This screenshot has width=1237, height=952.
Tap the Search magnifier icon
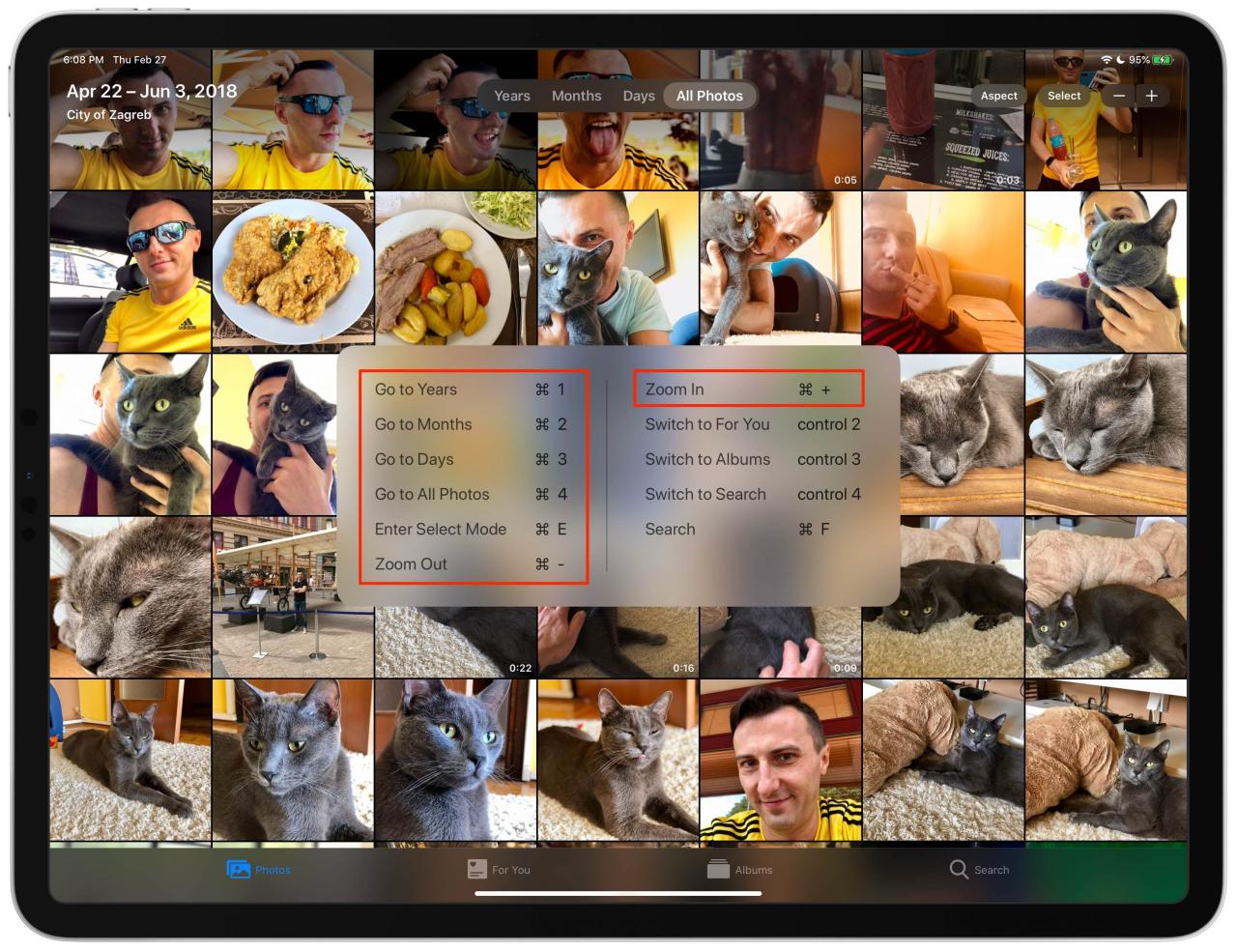pos(959,869)
